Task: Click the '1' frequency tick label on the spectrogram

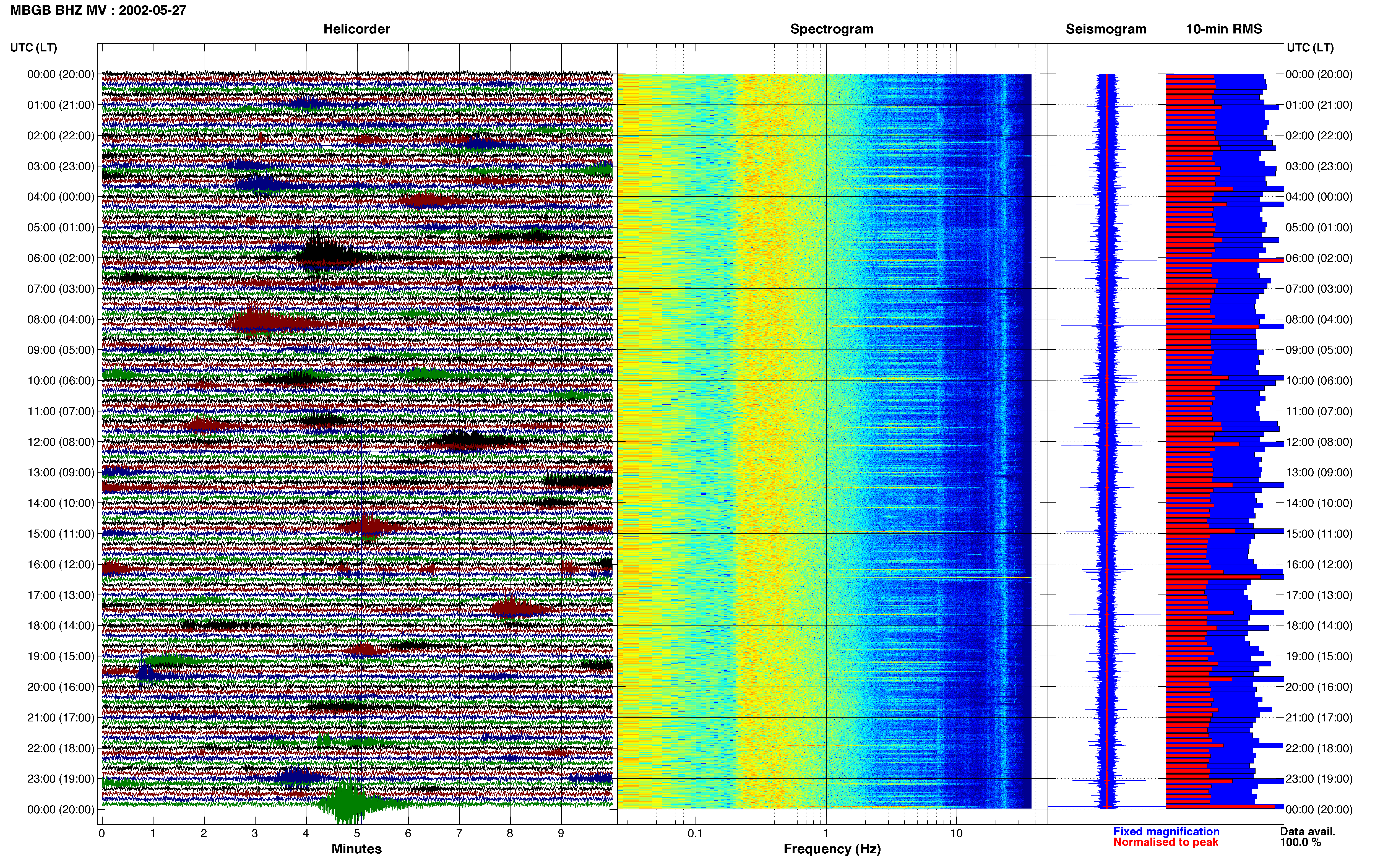Action: tap(826, 833)
